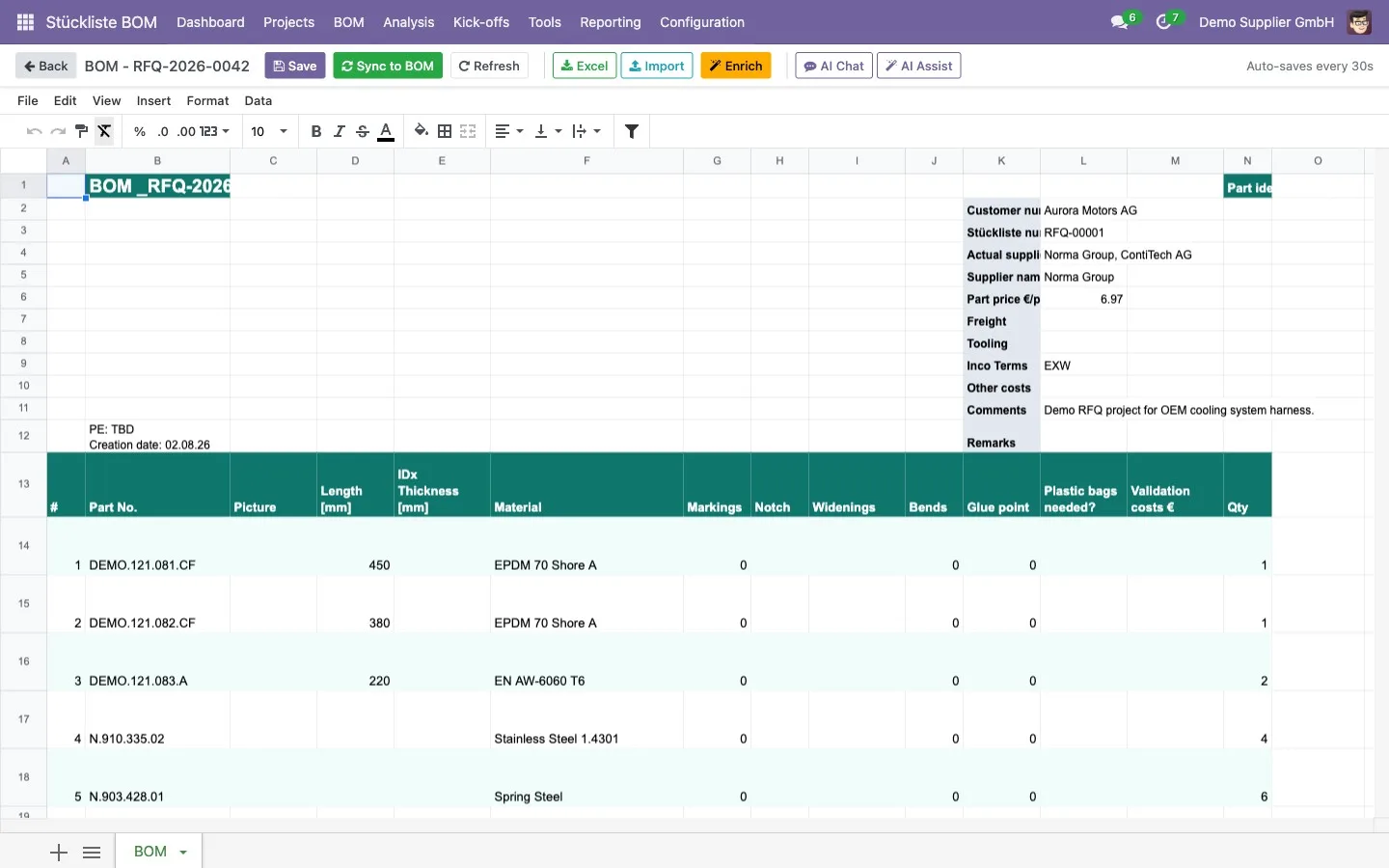Select column F header
This screenshot has height=868, width=1389.
point(586,161)
